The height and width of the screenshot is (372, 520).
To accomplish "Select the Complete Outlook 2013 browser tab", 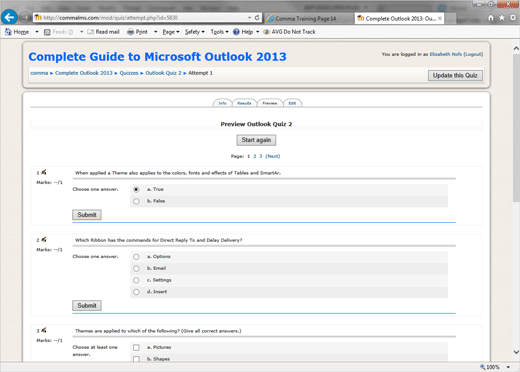I will [397, 19].
